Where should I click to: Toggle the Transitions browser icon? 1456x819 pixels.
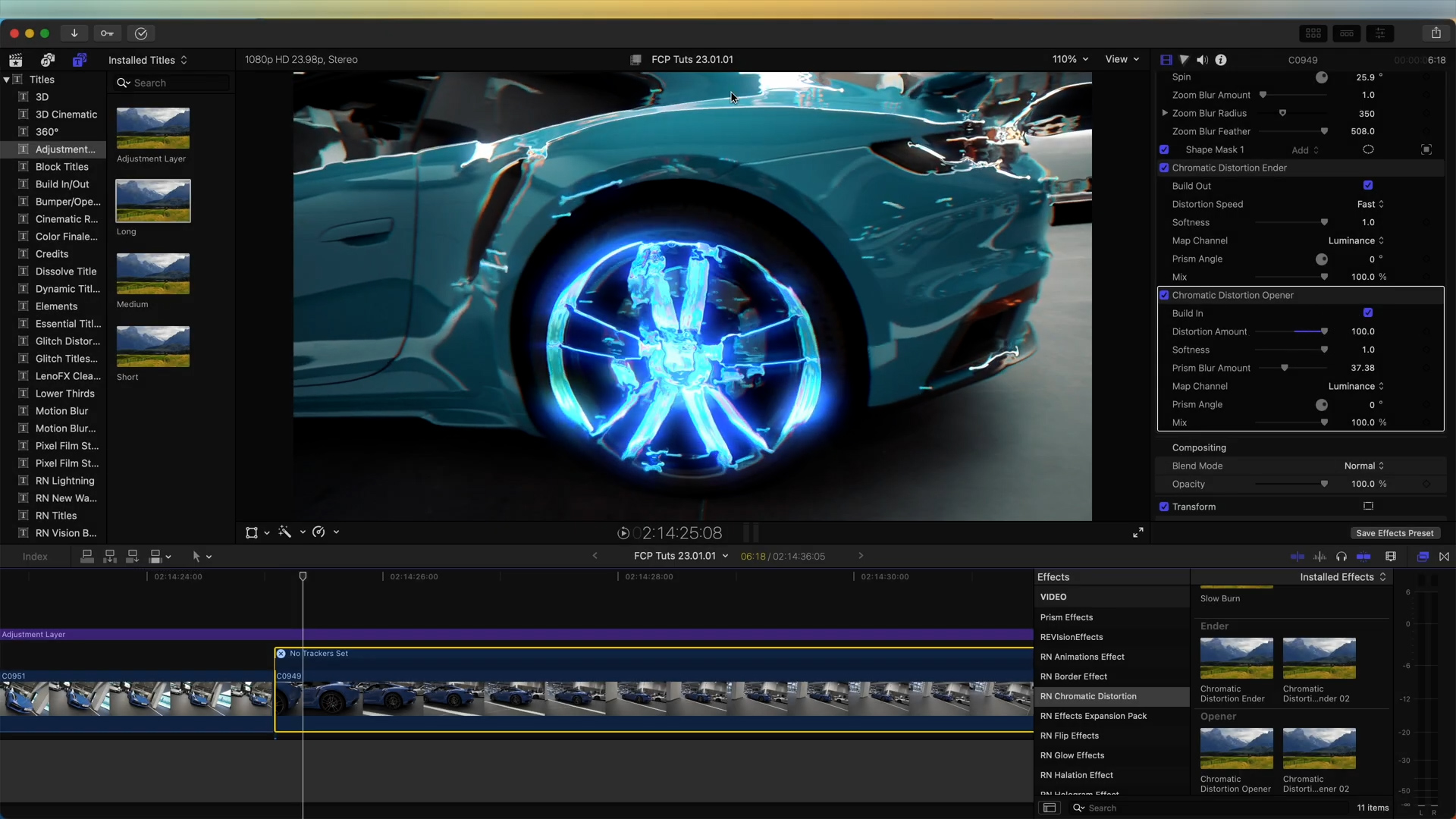1445,557
